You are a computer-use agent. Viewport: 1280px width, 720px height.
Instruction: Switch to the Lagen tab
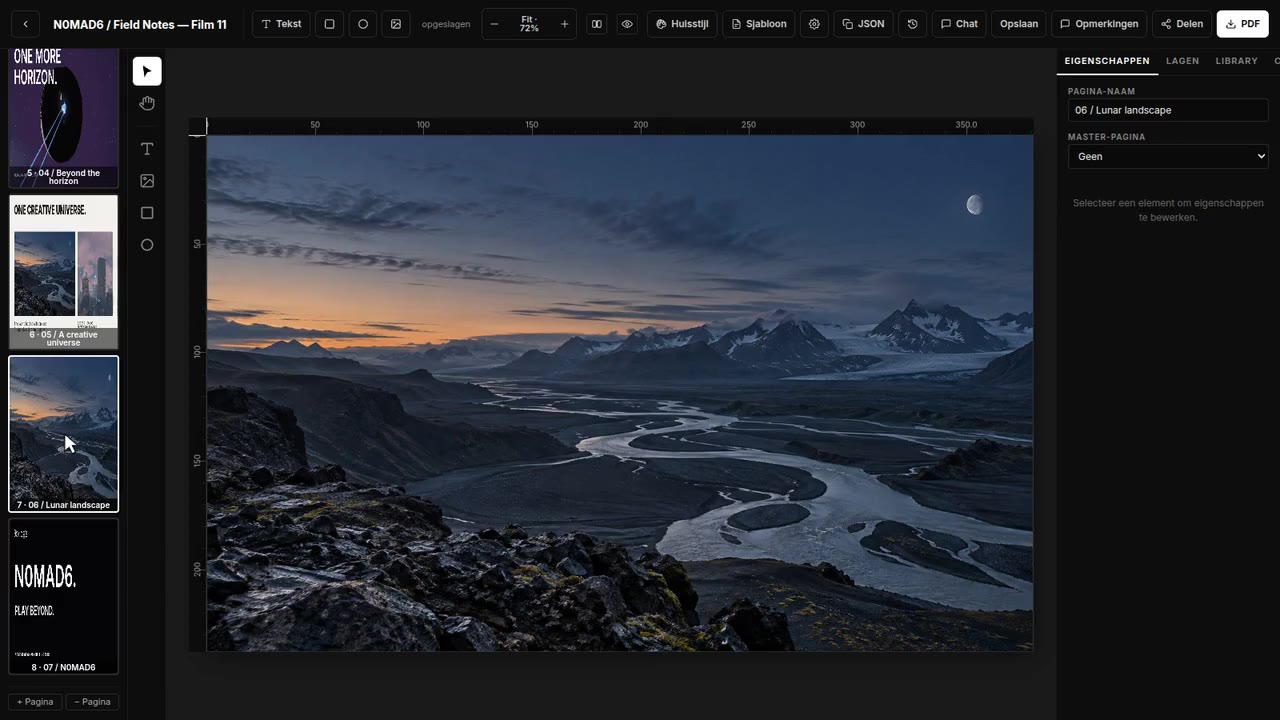[x=1182, y=61]
